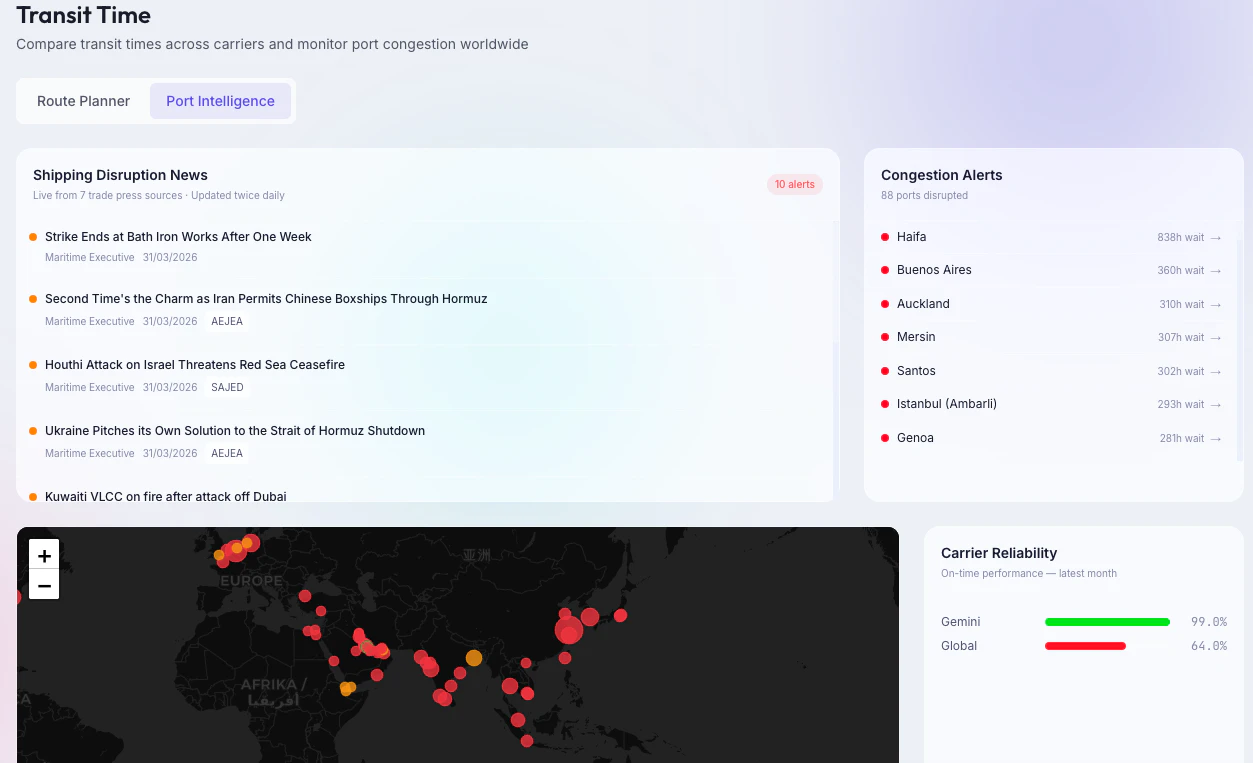Open Strike Ends at Bath Iron Works article
Viewport: 1253px width, 763px height.
178,237
